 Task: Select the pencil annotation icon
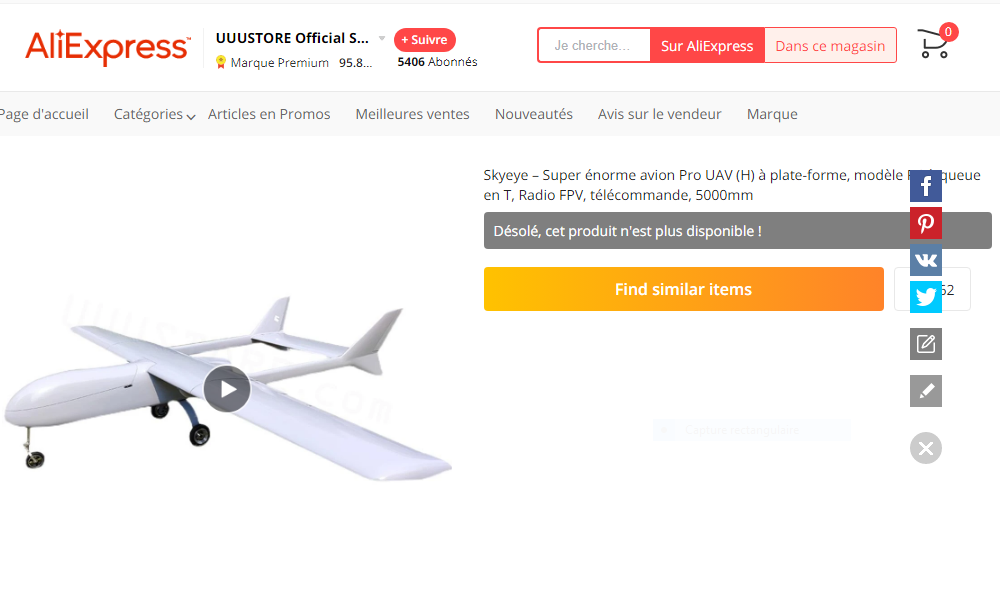click(925, 391)
